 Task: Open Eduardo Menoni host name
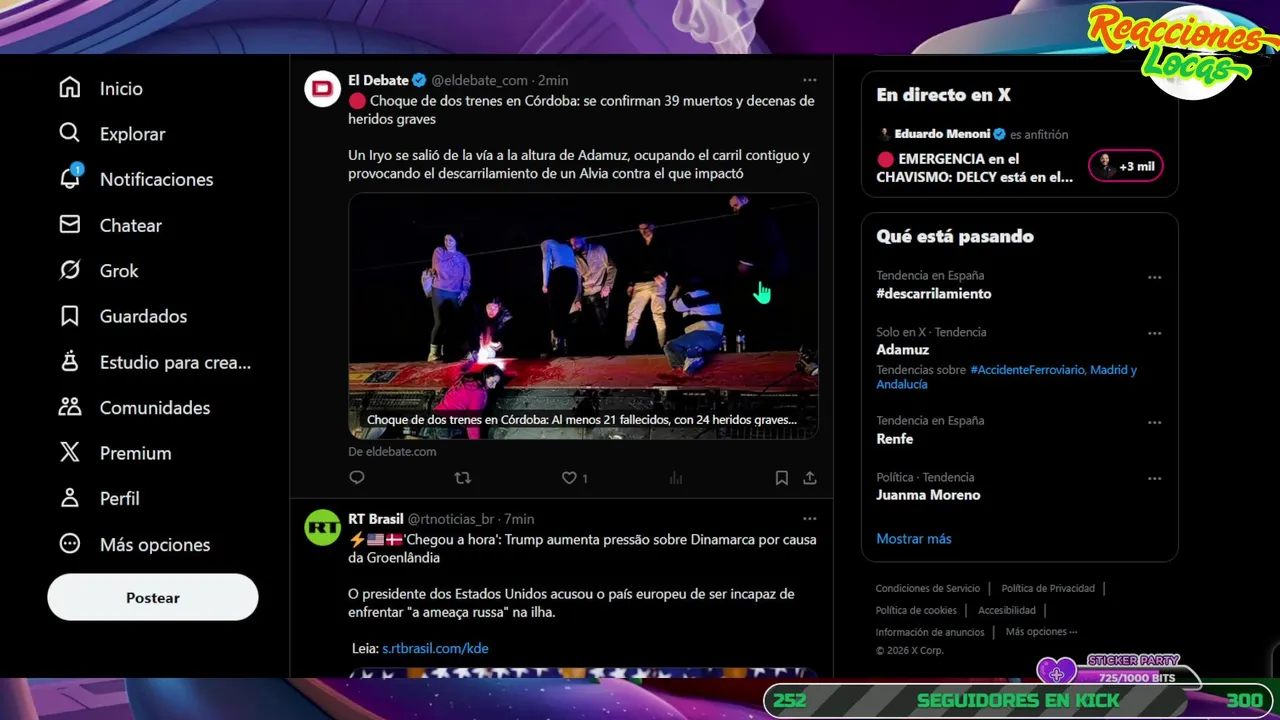click(941, 134)
